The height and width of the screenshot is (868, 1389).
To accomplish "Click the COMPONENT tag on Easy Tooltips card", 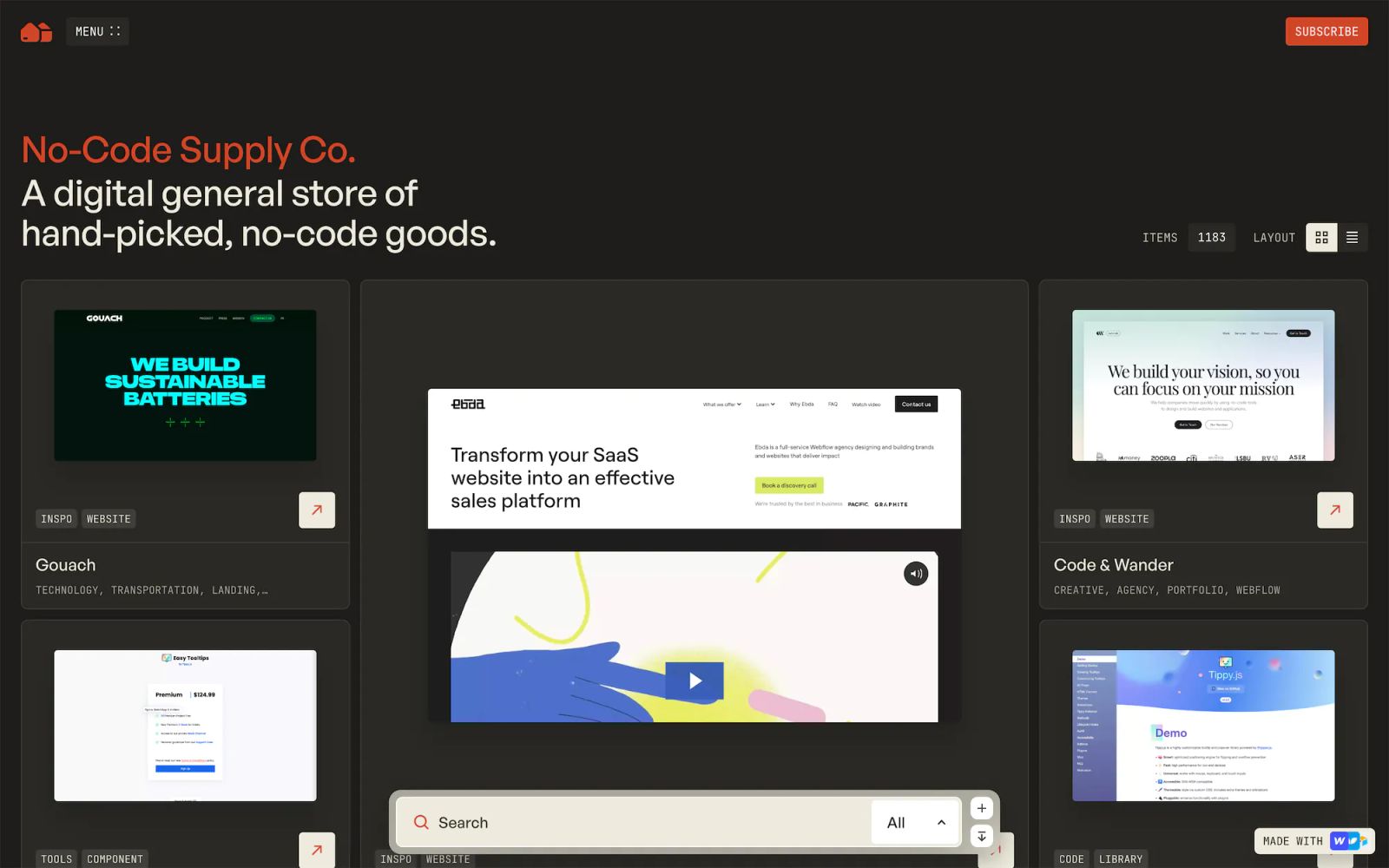I will [x=115, y=858].
